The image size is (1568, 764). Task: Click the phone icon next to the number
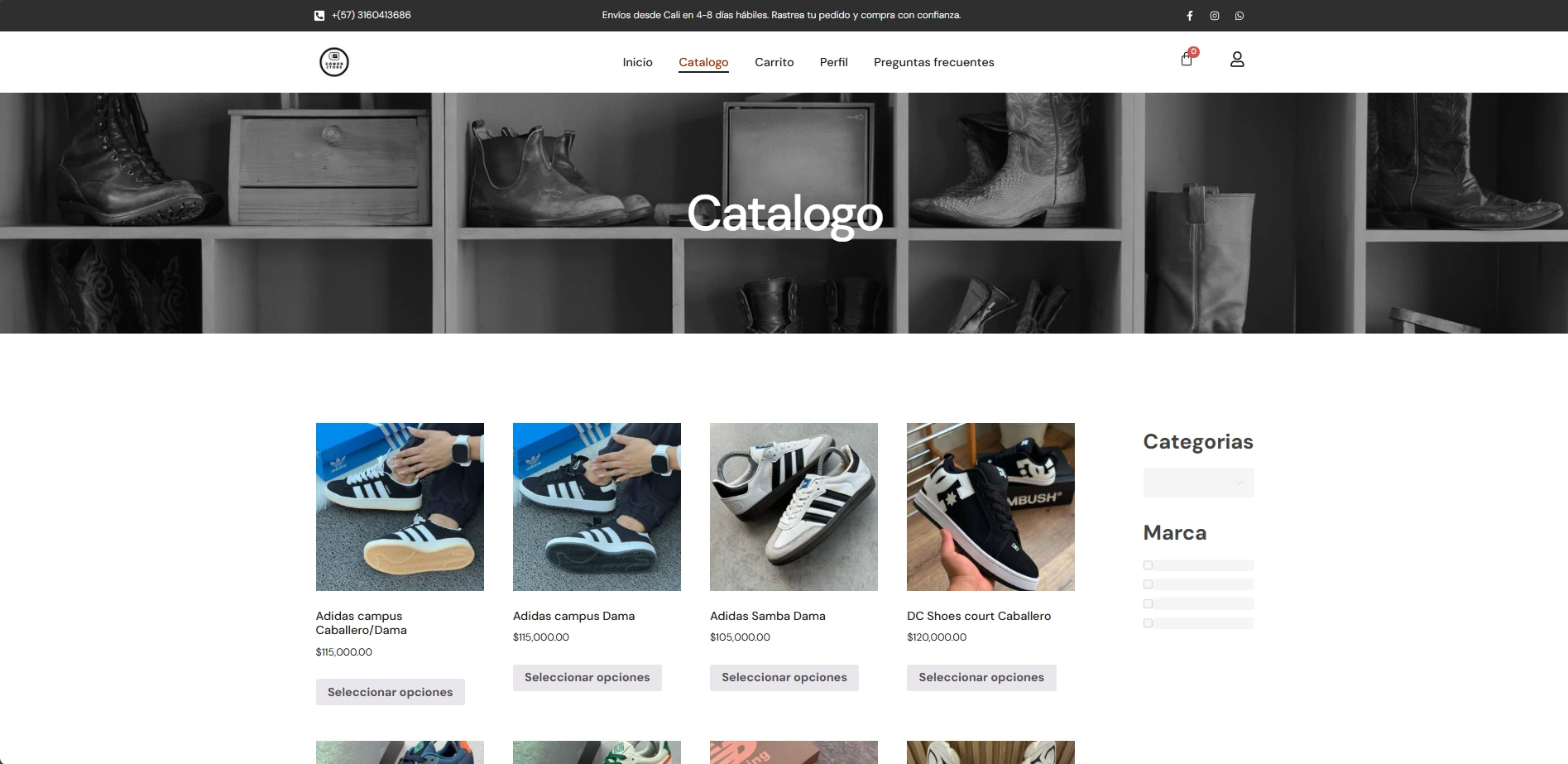click(318, 15)
